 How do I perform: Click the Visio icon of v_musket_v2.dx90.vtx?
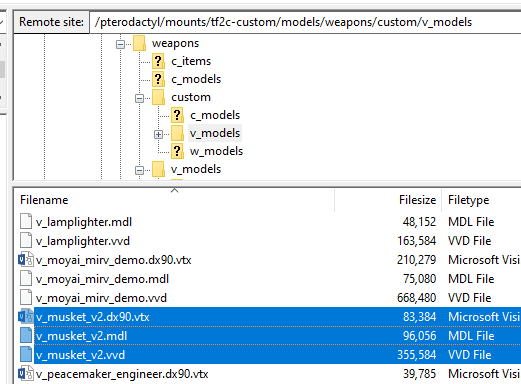tap(26, 317)
